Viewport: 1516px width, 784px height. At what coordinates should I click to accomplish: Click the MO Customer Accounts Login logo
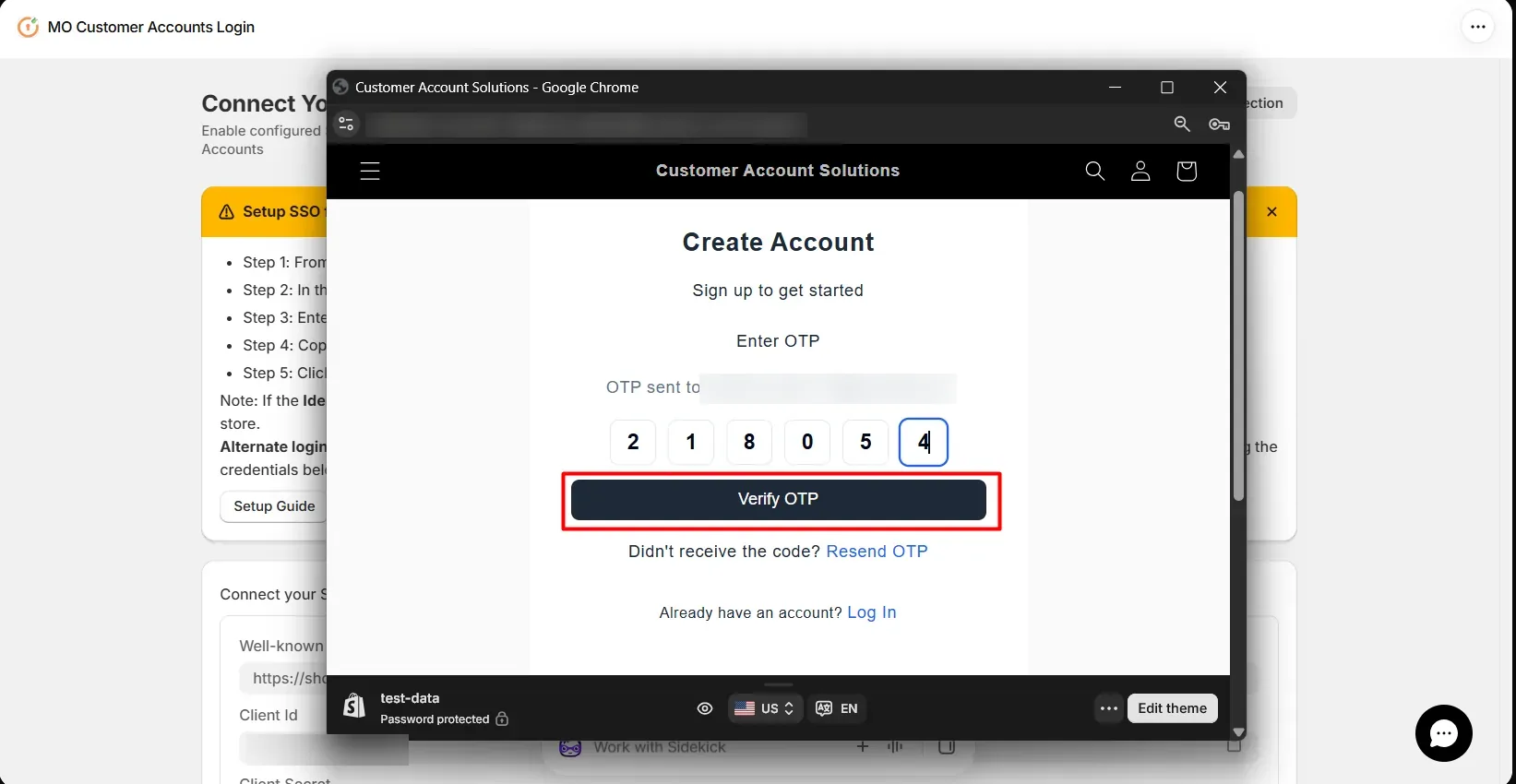[29, 27]
